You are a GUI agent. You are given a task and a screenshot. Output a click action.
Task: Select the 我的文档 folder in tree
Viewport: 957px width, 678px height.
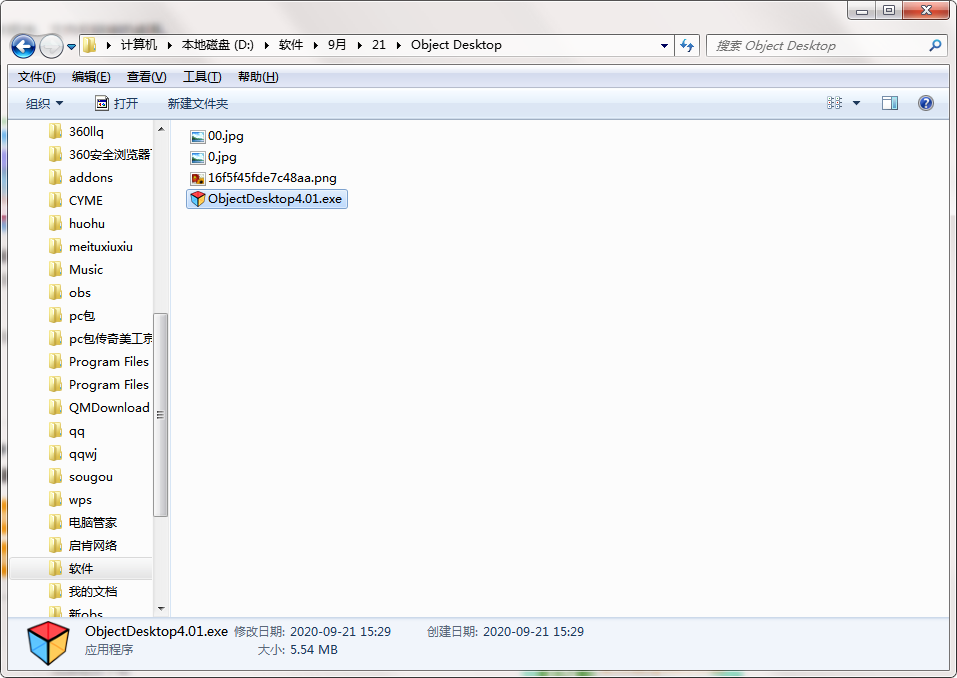93,591
